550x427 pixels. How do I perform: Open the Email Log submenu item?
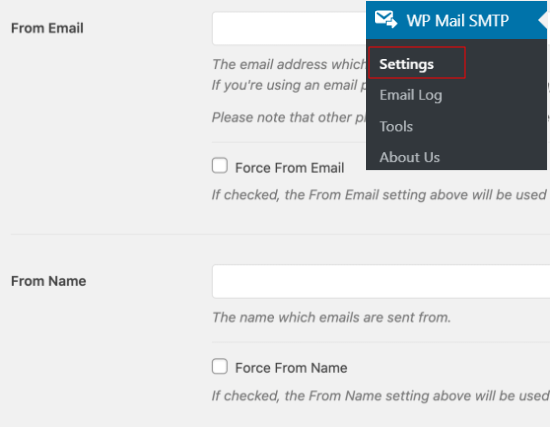pos(411,95)
